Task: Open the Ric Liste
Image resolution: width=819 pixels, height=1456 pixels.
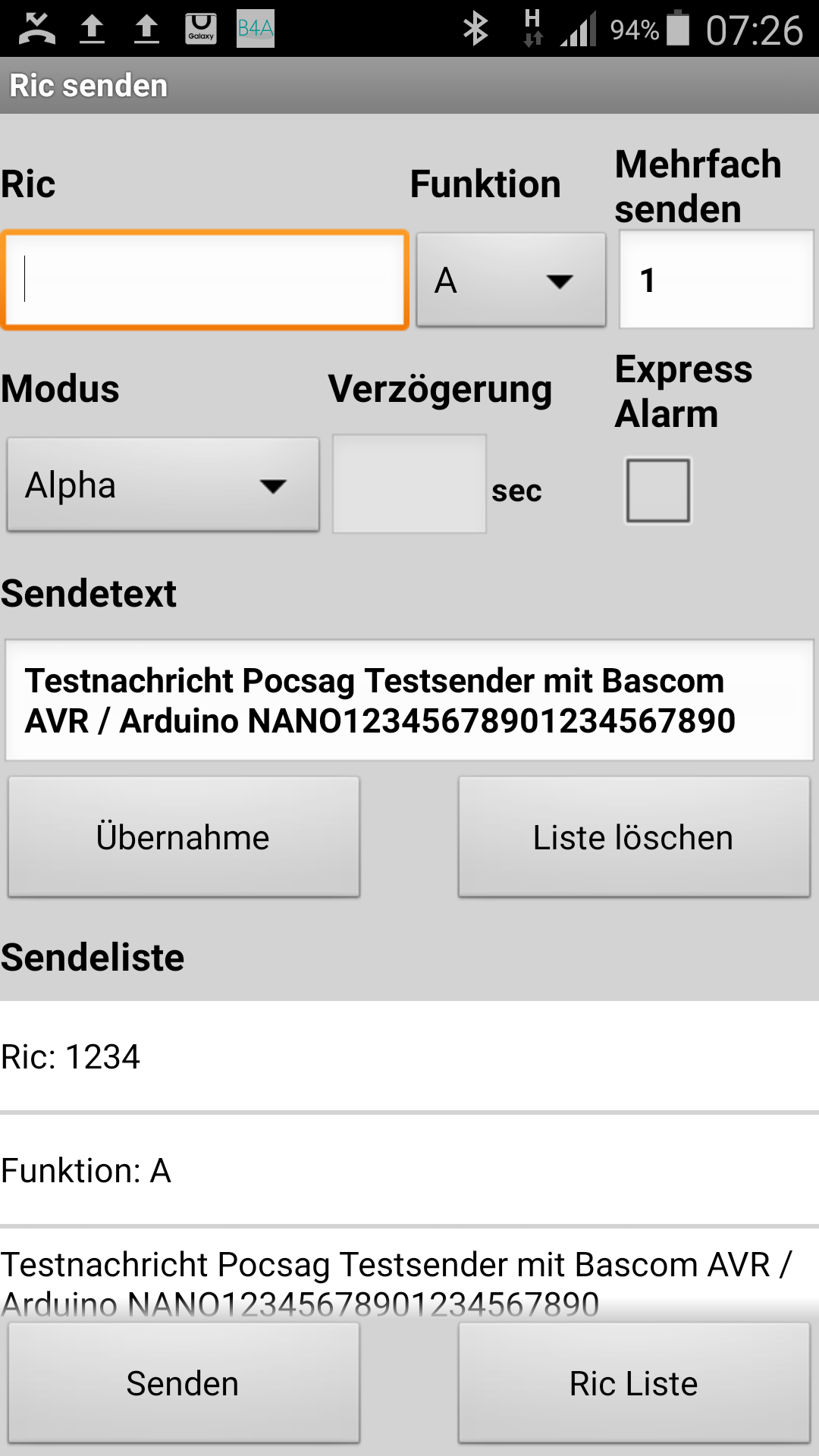Action: [x=634, y=1383]
